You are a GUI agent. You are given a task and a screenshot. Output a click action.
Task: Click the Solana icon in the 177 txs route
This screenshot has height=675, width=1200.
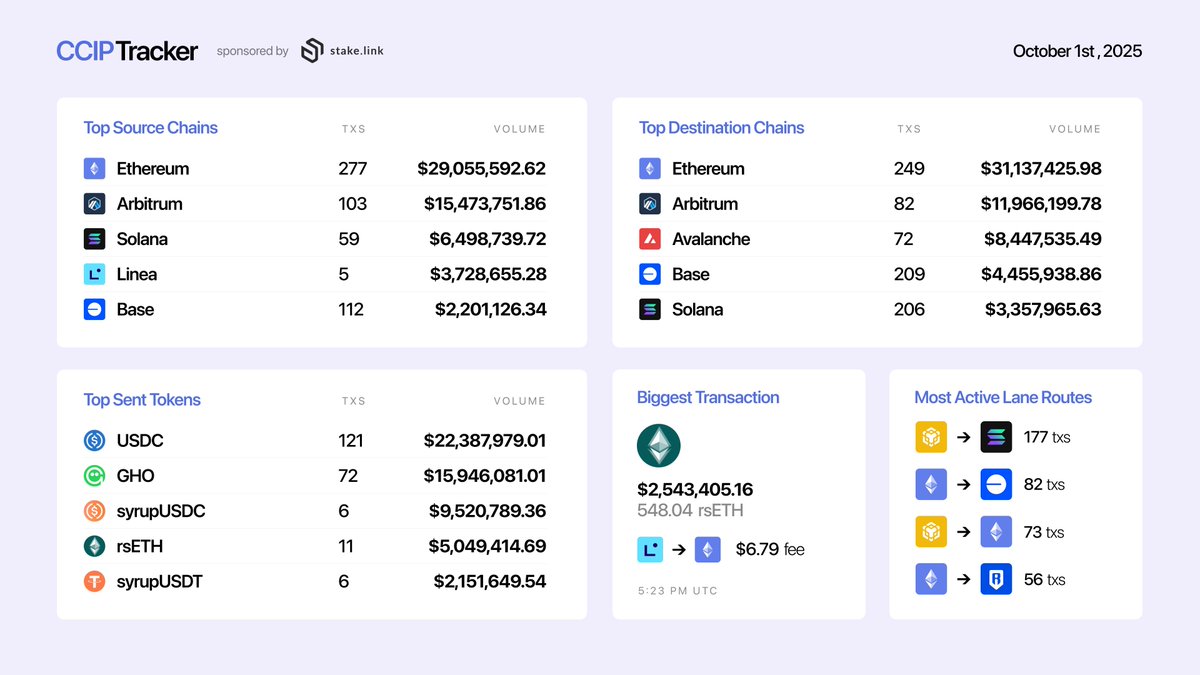pyautogui.click(x=996, y=437)
